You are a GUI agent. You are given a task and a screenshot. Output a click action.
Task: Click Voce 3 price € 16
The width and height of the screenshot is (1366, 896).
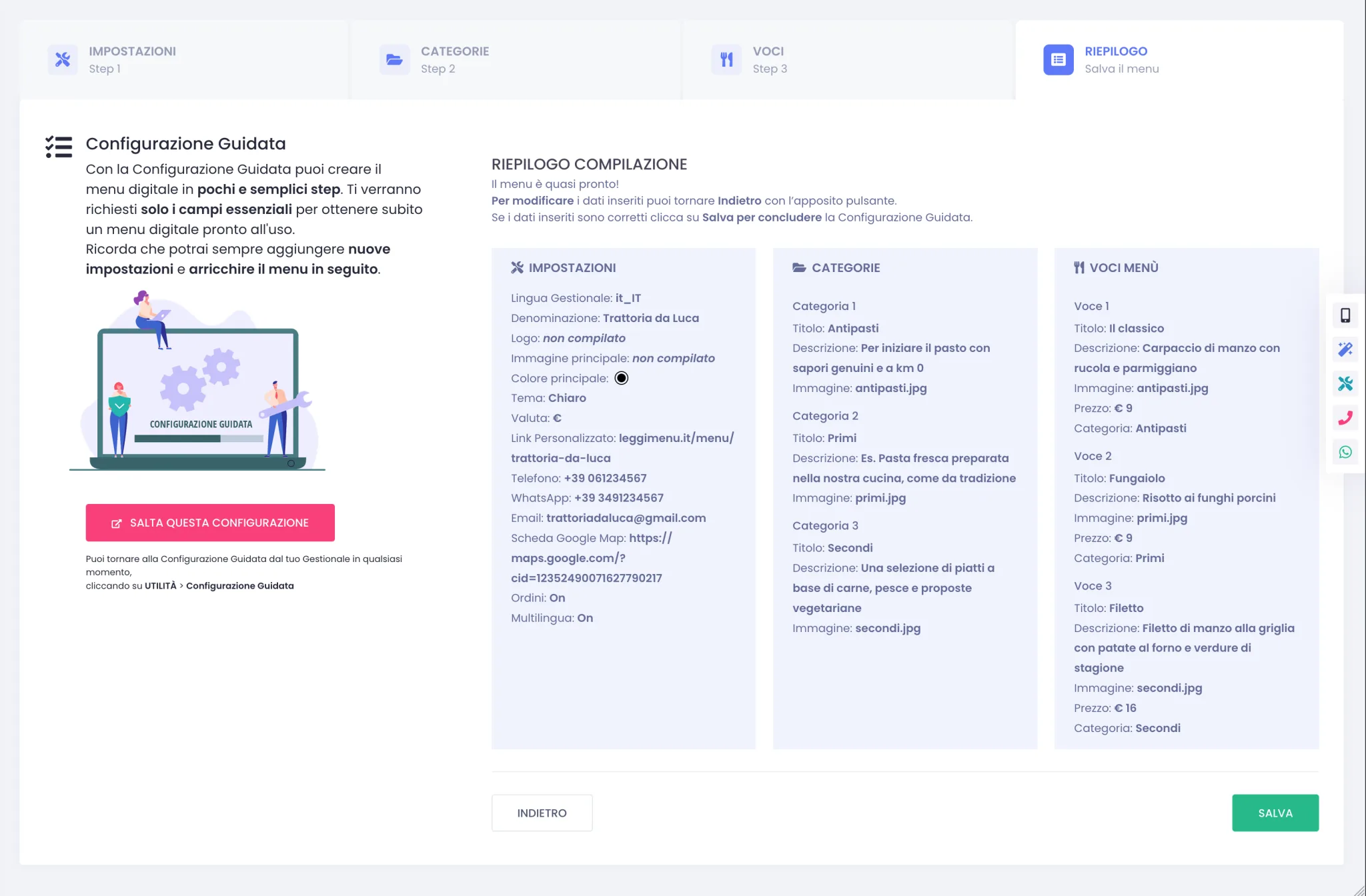click(x=1125, y=708)
